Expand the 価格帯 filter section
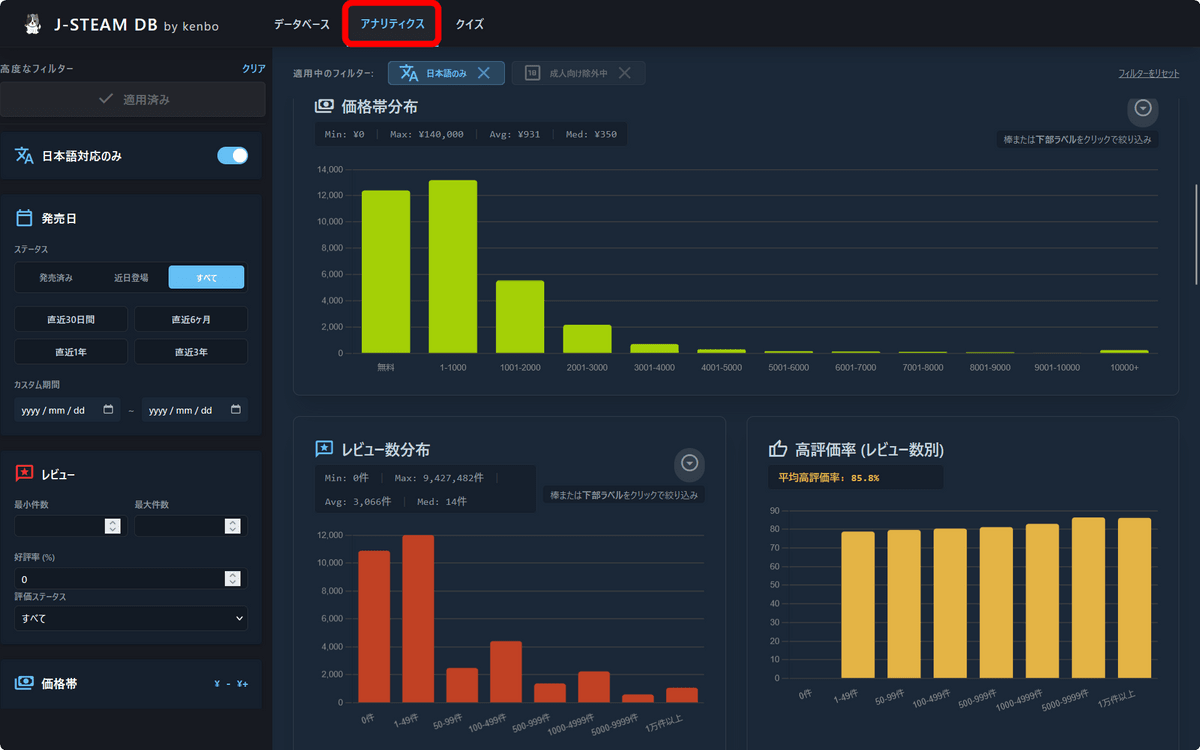The width and height of the screenshot is (1200, 750). (x=131, y=684)
